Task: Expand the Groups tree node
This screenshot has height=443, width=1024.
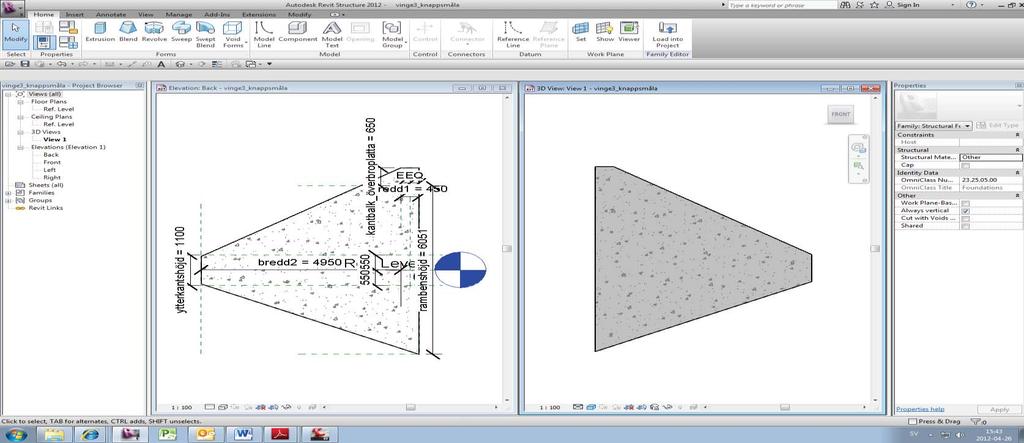Action: click(8, 201)
